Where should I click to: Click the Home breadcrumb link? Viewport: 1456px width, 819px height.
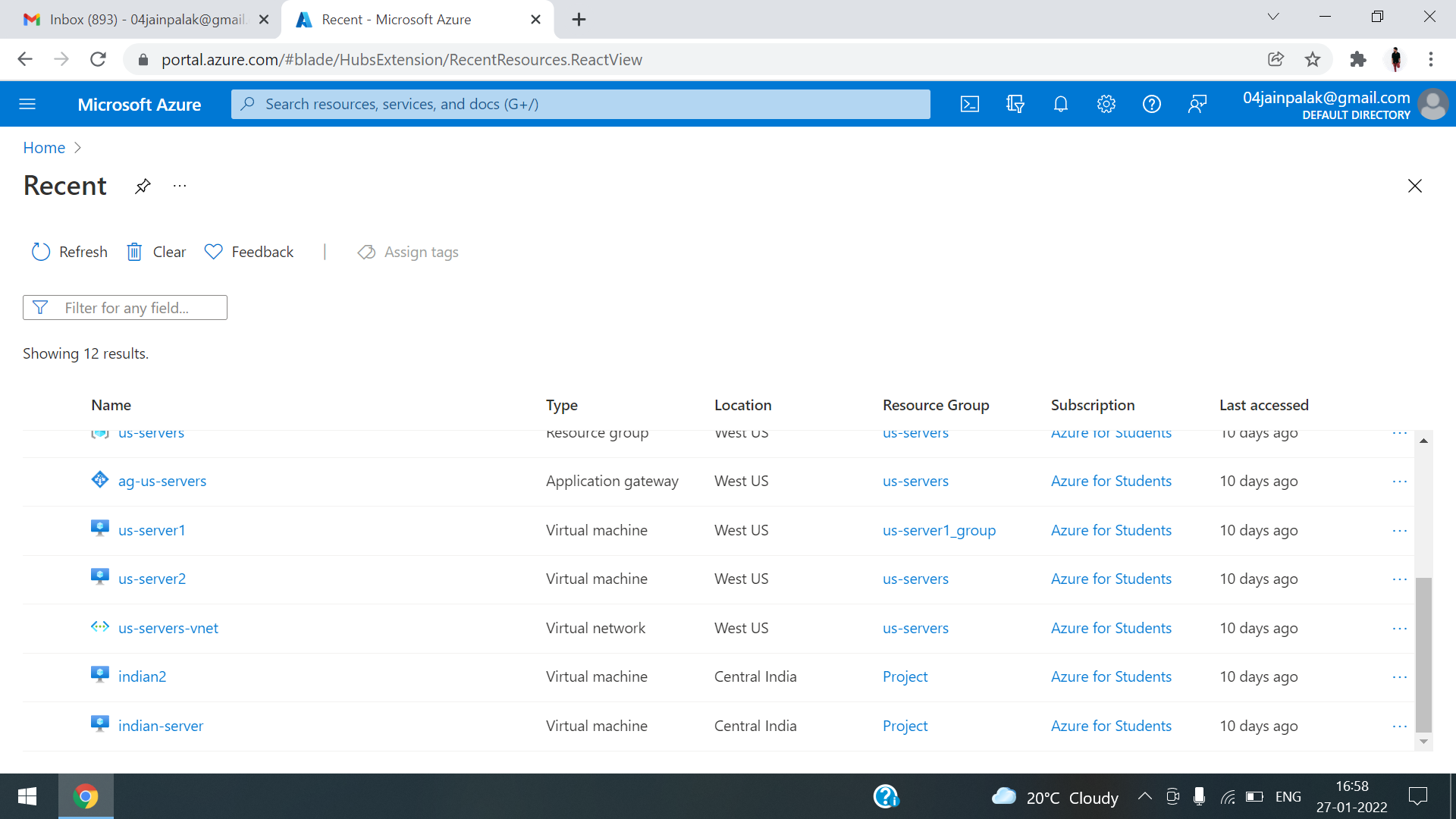click(x=44, y=148)
